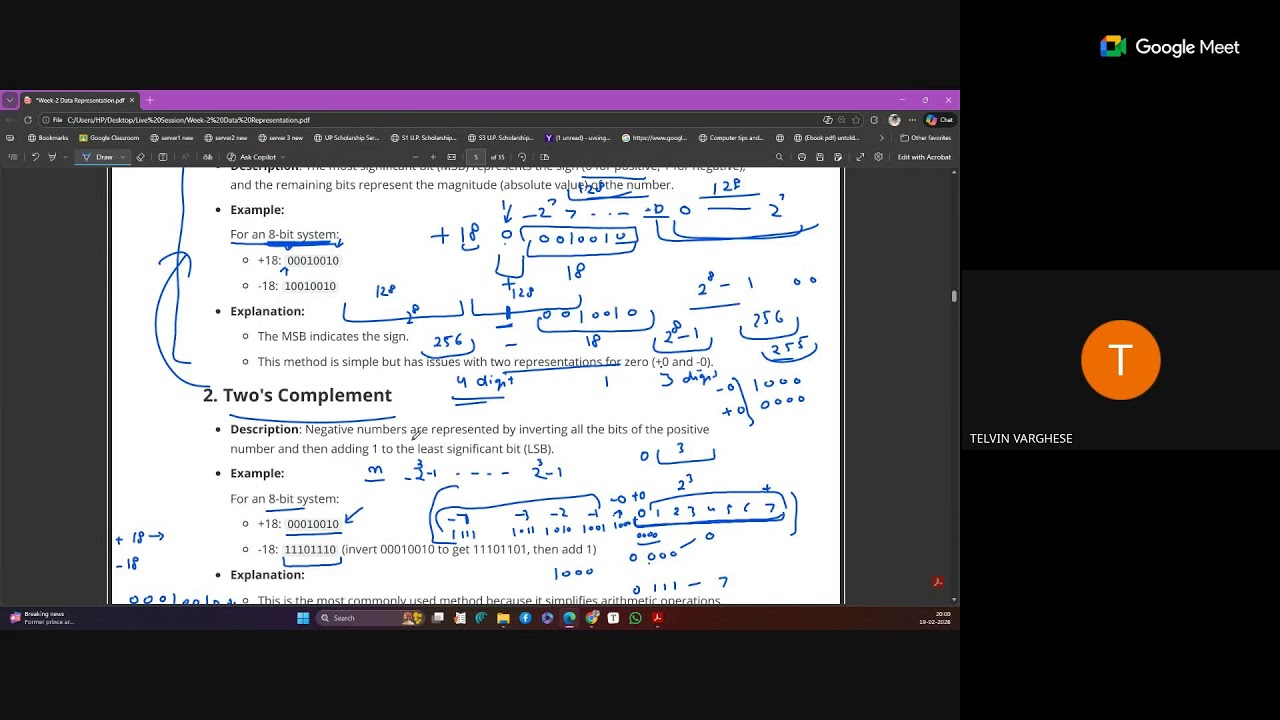
Task: Open the Week-2 Data Representation.pdf tab
Action: [x=79, y=100]
